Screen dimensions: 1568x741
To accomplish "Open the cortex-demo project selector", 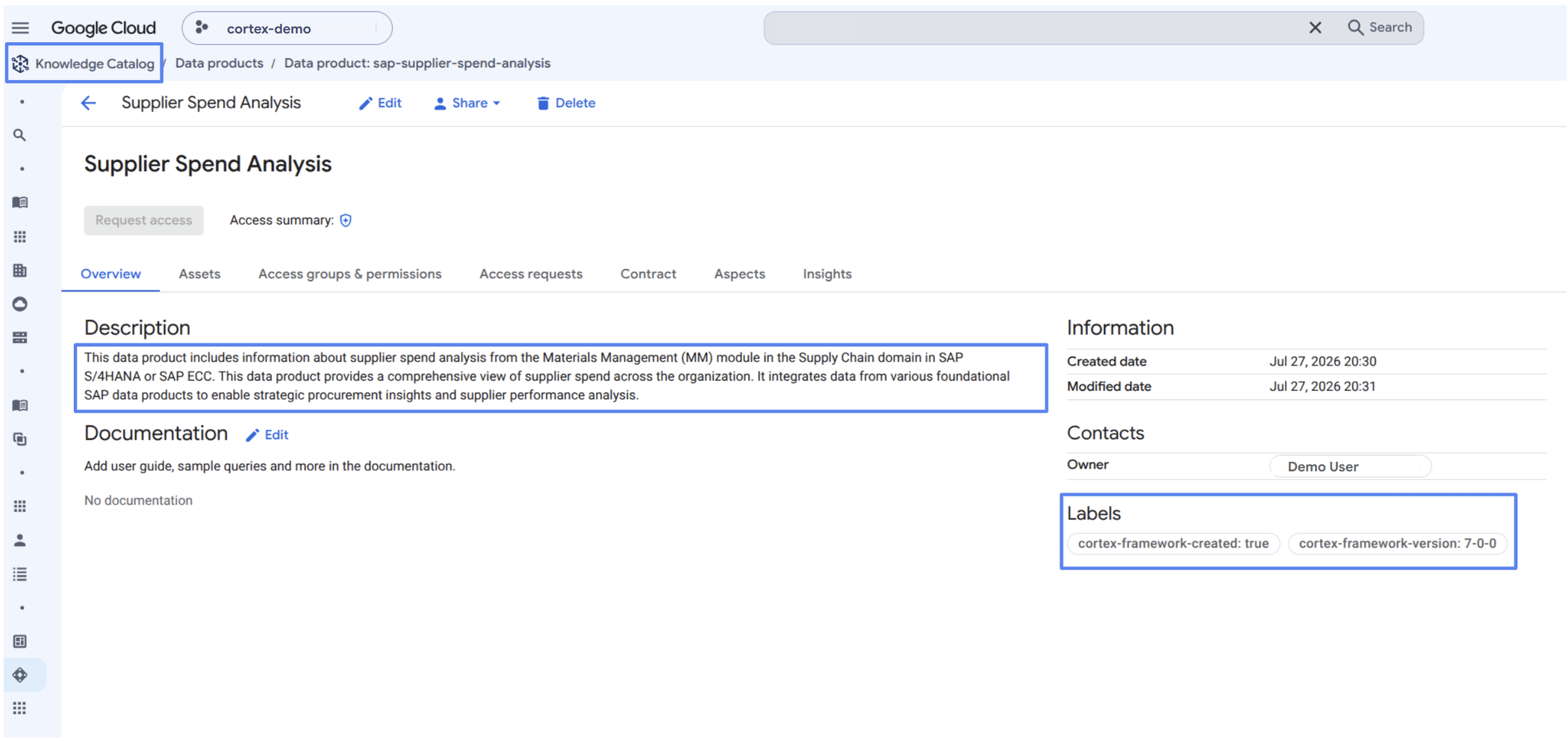I will point(287,28).
